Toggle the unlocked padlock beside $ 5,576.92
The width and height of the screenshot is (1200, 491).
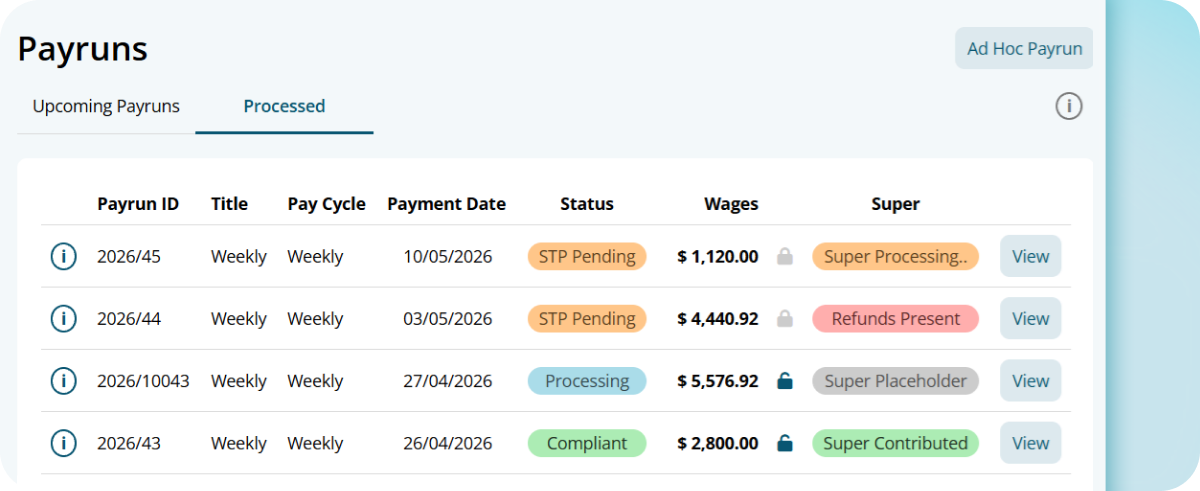click(785, 381)
